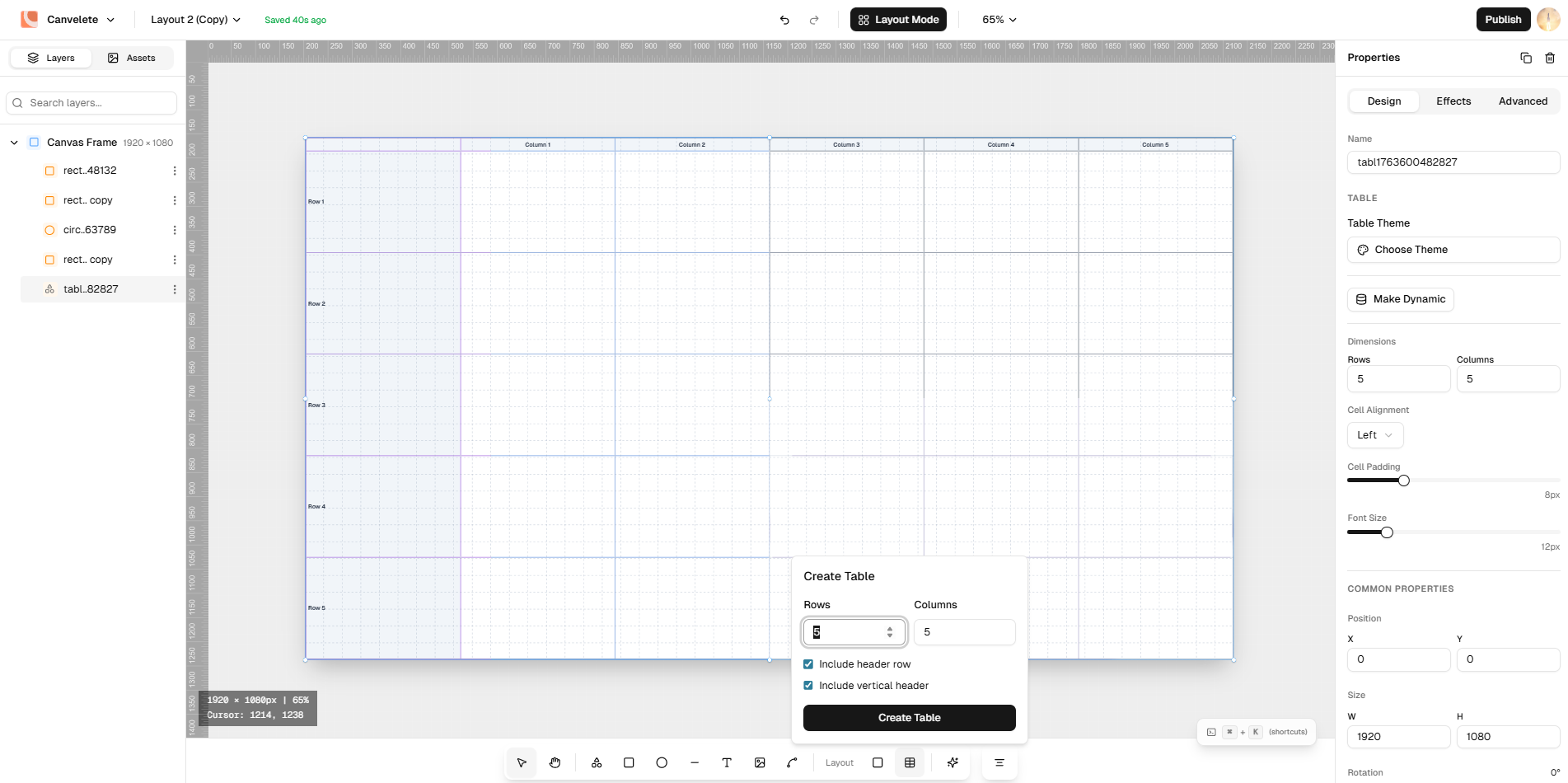Open the 65% zoom dropdown
1568x783 pixels.
[999, 20]
